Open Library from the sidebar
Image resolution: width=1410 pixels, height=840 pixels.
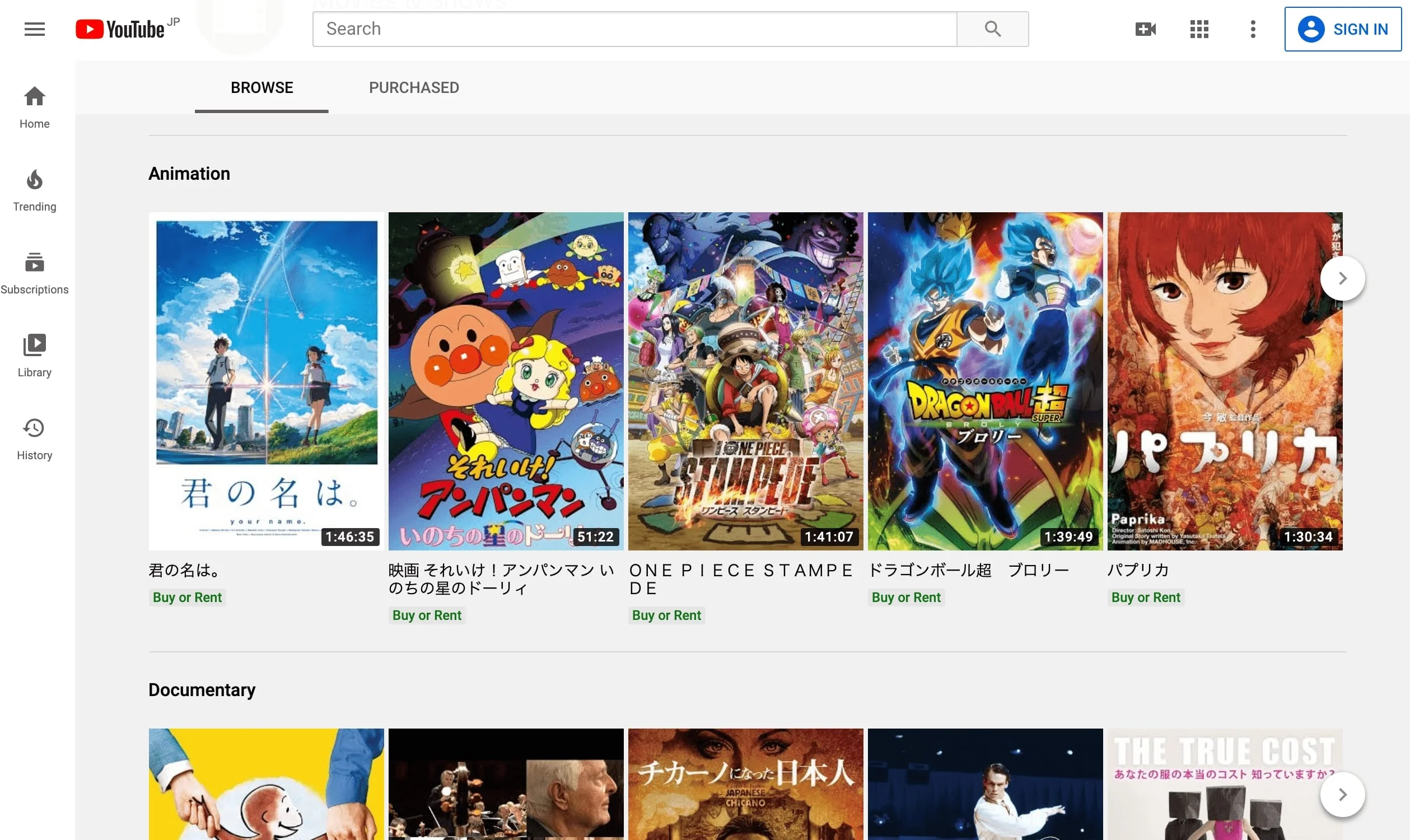(x=34, y=355)
